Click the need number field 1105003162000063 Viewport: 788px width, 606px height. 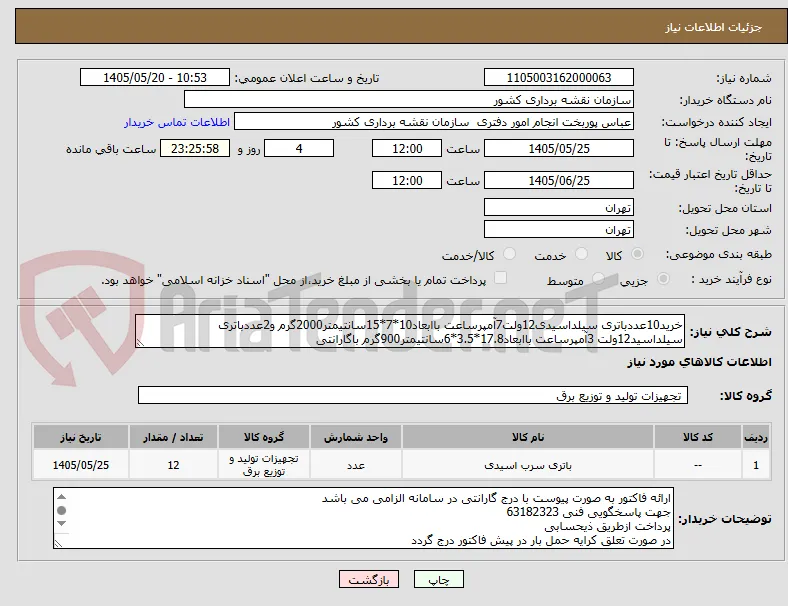[559, 77]
